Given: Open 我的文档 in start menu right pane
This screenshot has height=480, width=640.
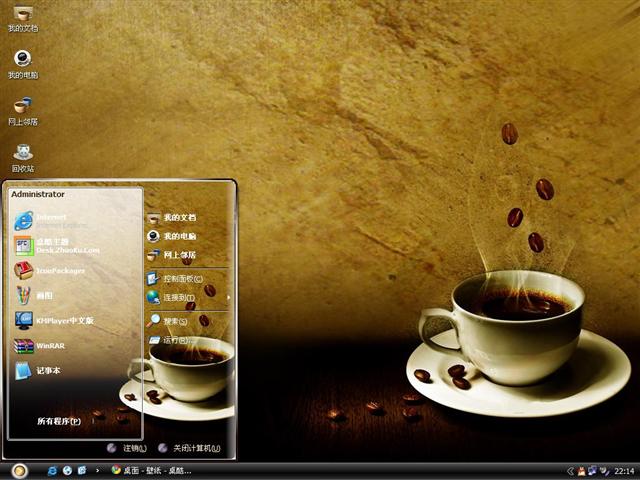Looking at the screenshot, I should (x=189, y=218).
